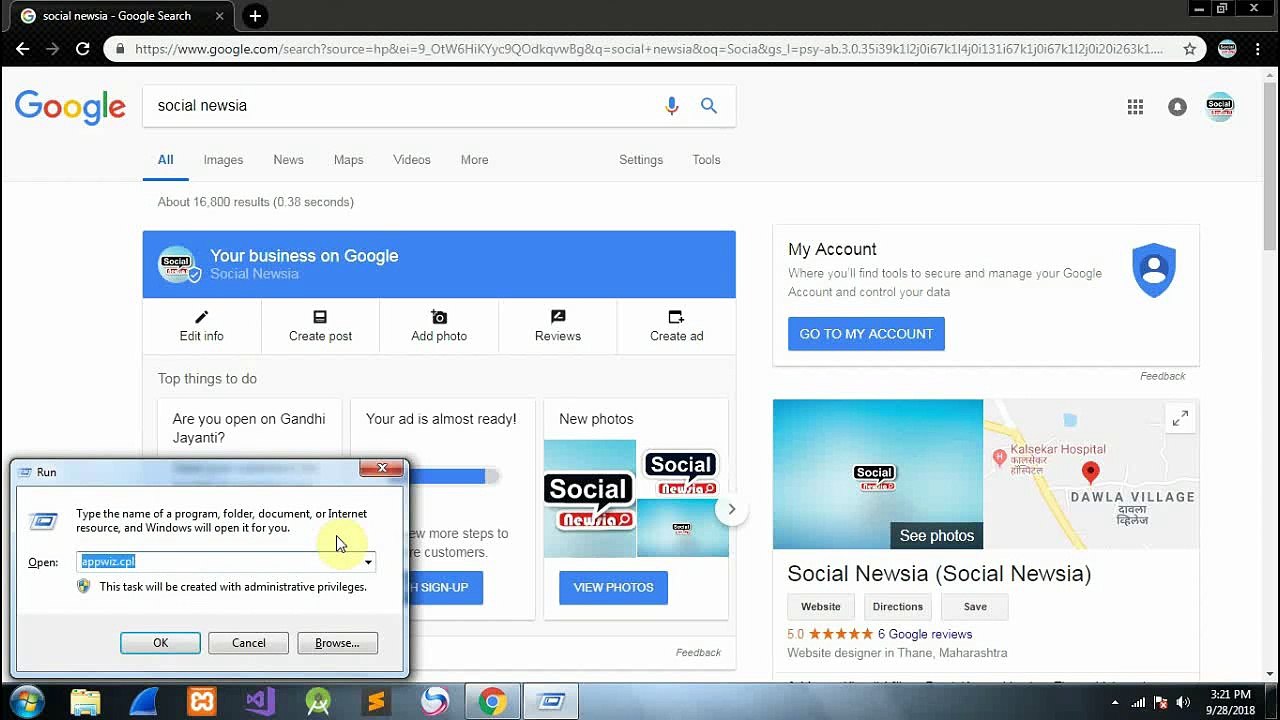Click the VIEW PHOTOS button
The image size is (1280, 720).
coord(613,587)
